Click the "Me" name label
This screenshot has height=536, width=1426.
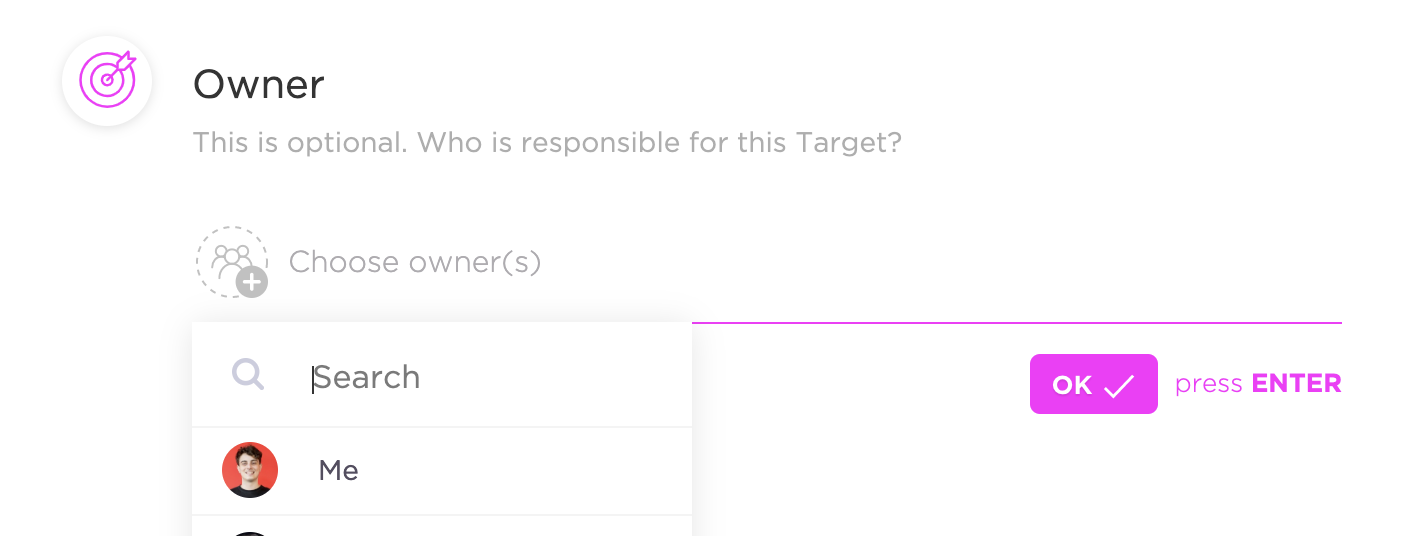339,471
